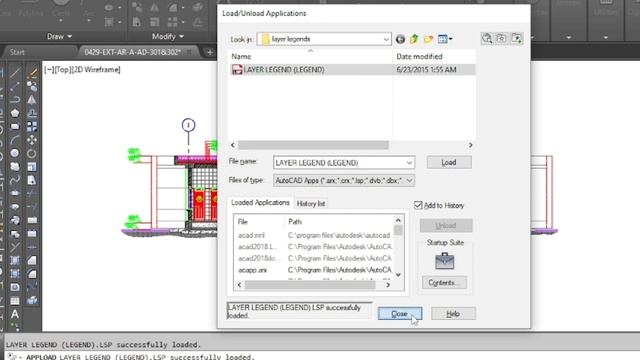Add a new drawing tab with plus
Viewport: 640px width, 360px height.
[x=210, y=52]
